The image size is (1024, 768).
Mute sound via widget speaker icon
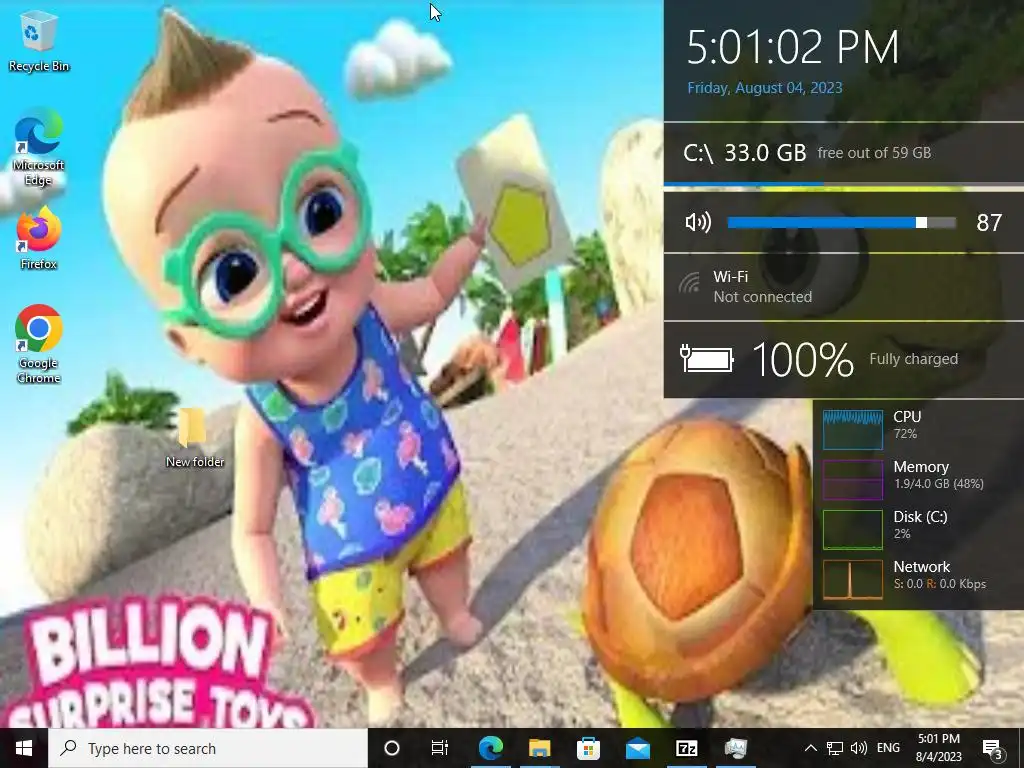click(698, 223)
